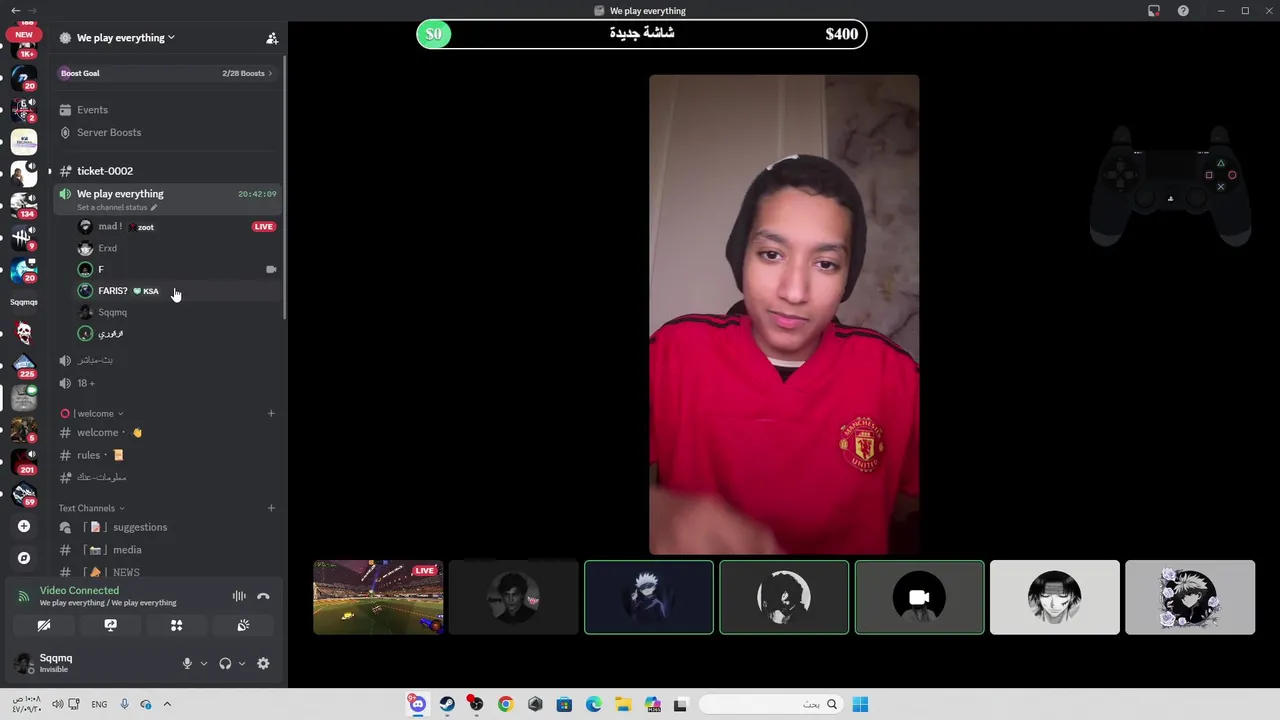Open the soundboard button

coord(243,625)
